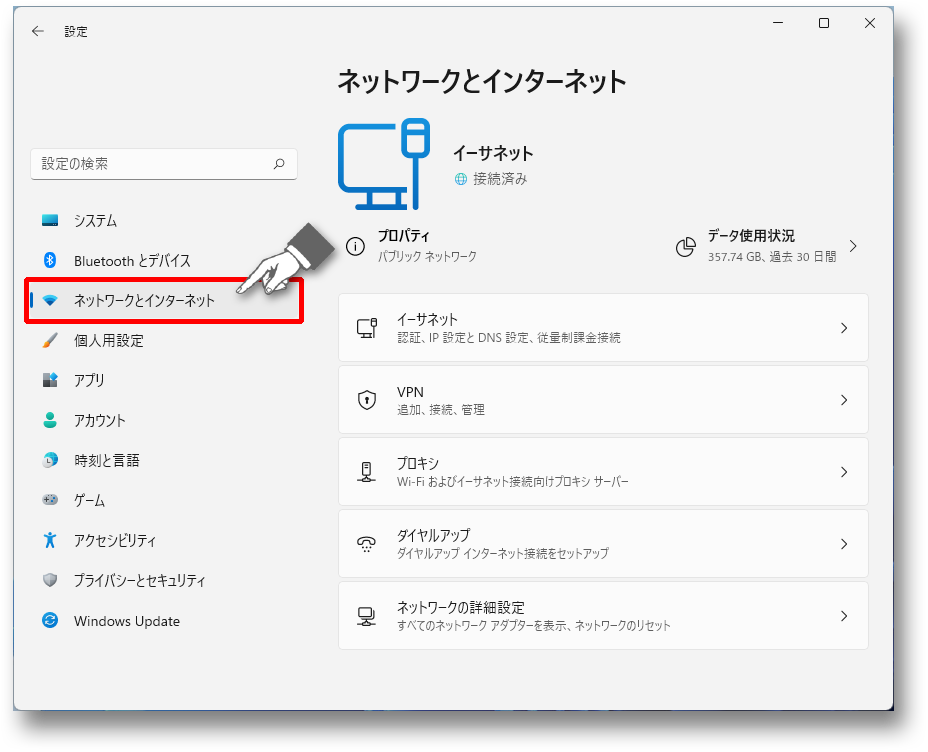Open システム in the sidebar
The width and height of the screenshot is (928, 752).
click(x=164, y=221)
